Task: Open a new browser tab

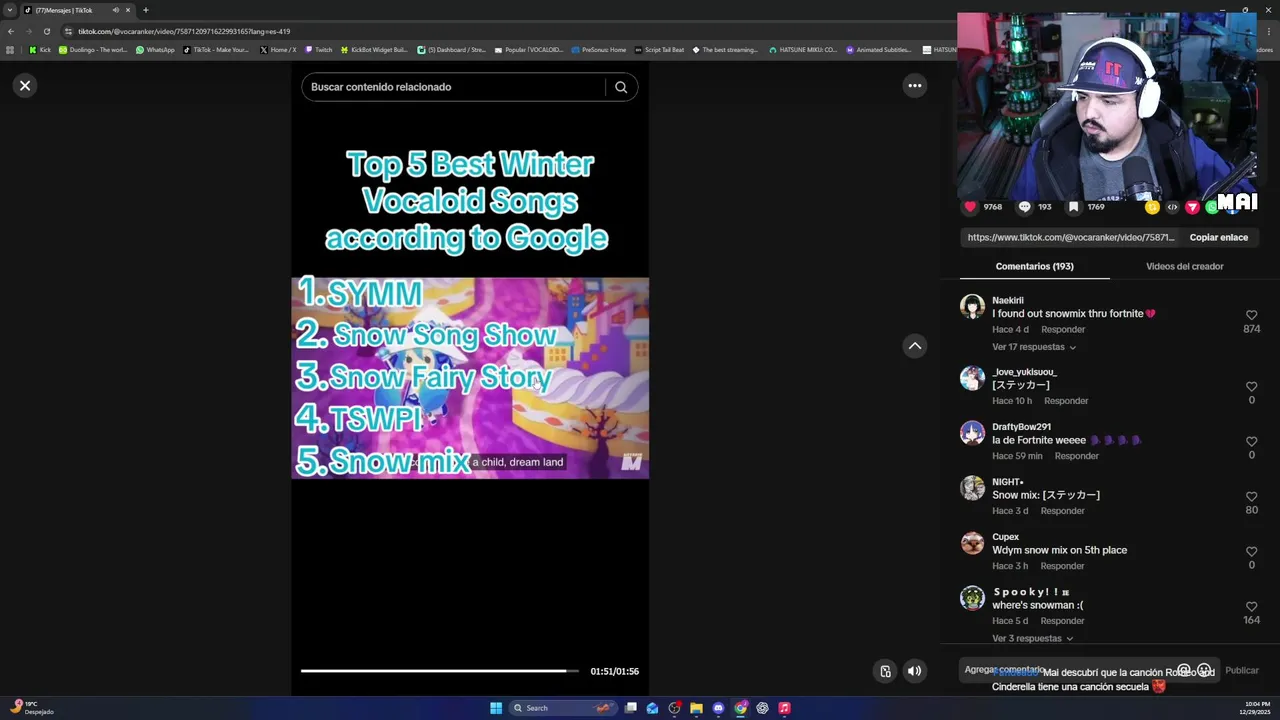Action: pos(146,10)
